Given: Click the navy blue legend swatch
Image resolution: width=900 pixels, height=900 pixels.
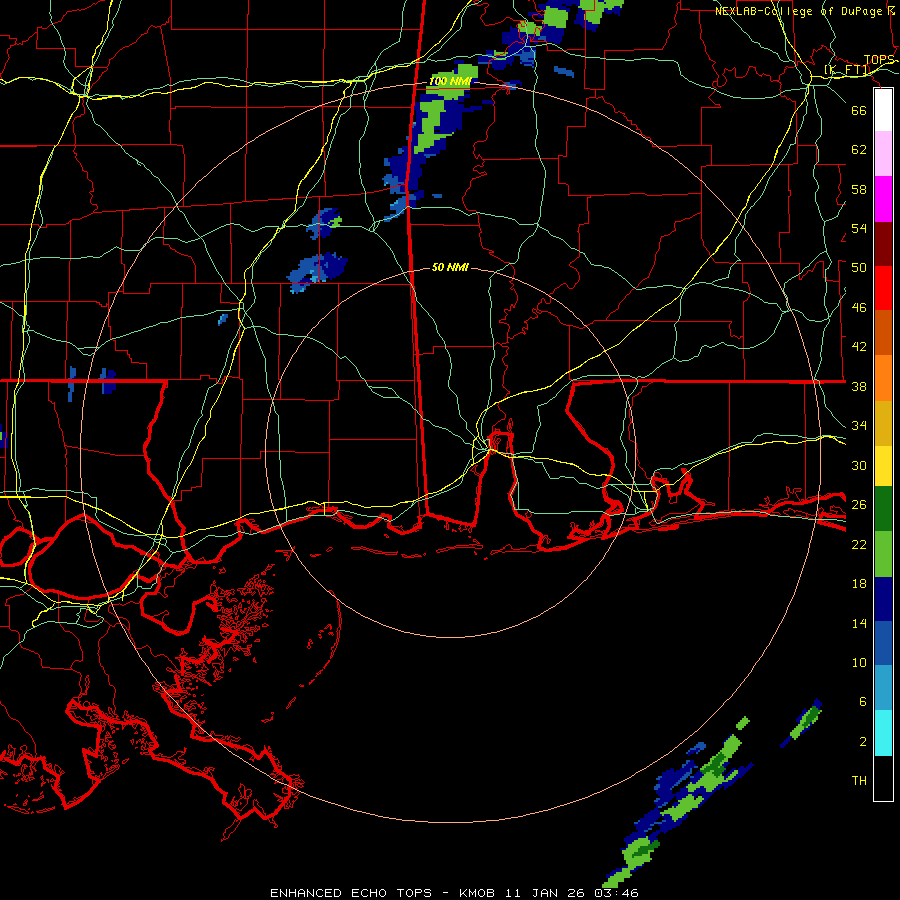Looking at the screenshot, I should tap(883, 599).
